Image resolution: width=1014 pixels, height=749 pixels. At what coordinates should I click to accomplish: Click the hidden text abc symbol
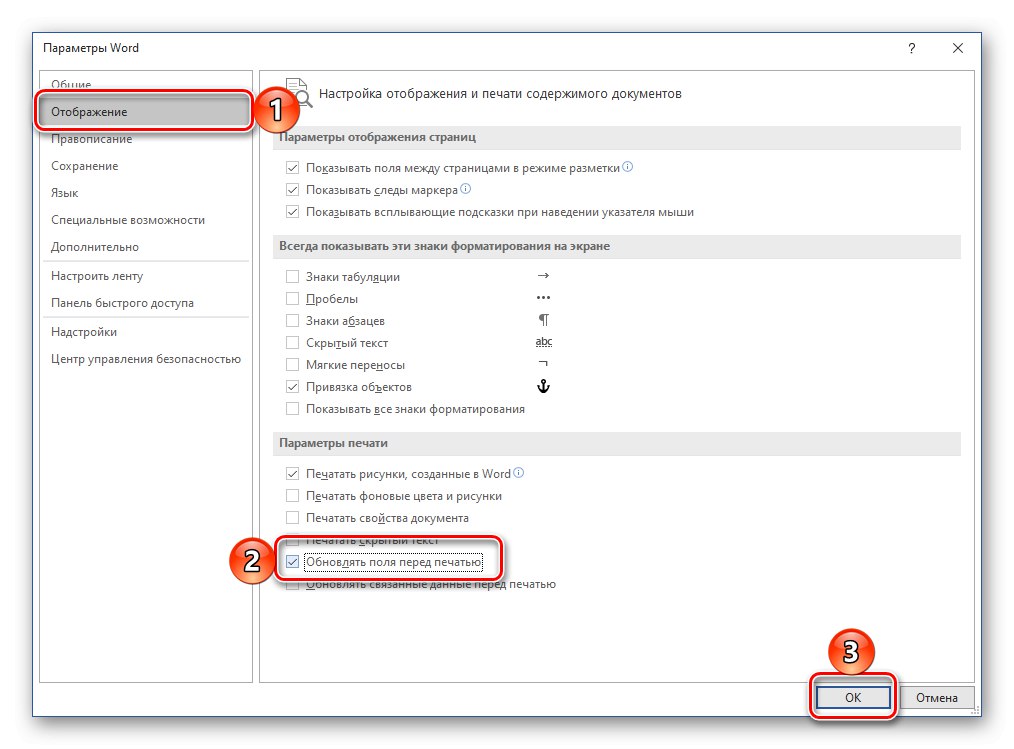click(544, 342)
